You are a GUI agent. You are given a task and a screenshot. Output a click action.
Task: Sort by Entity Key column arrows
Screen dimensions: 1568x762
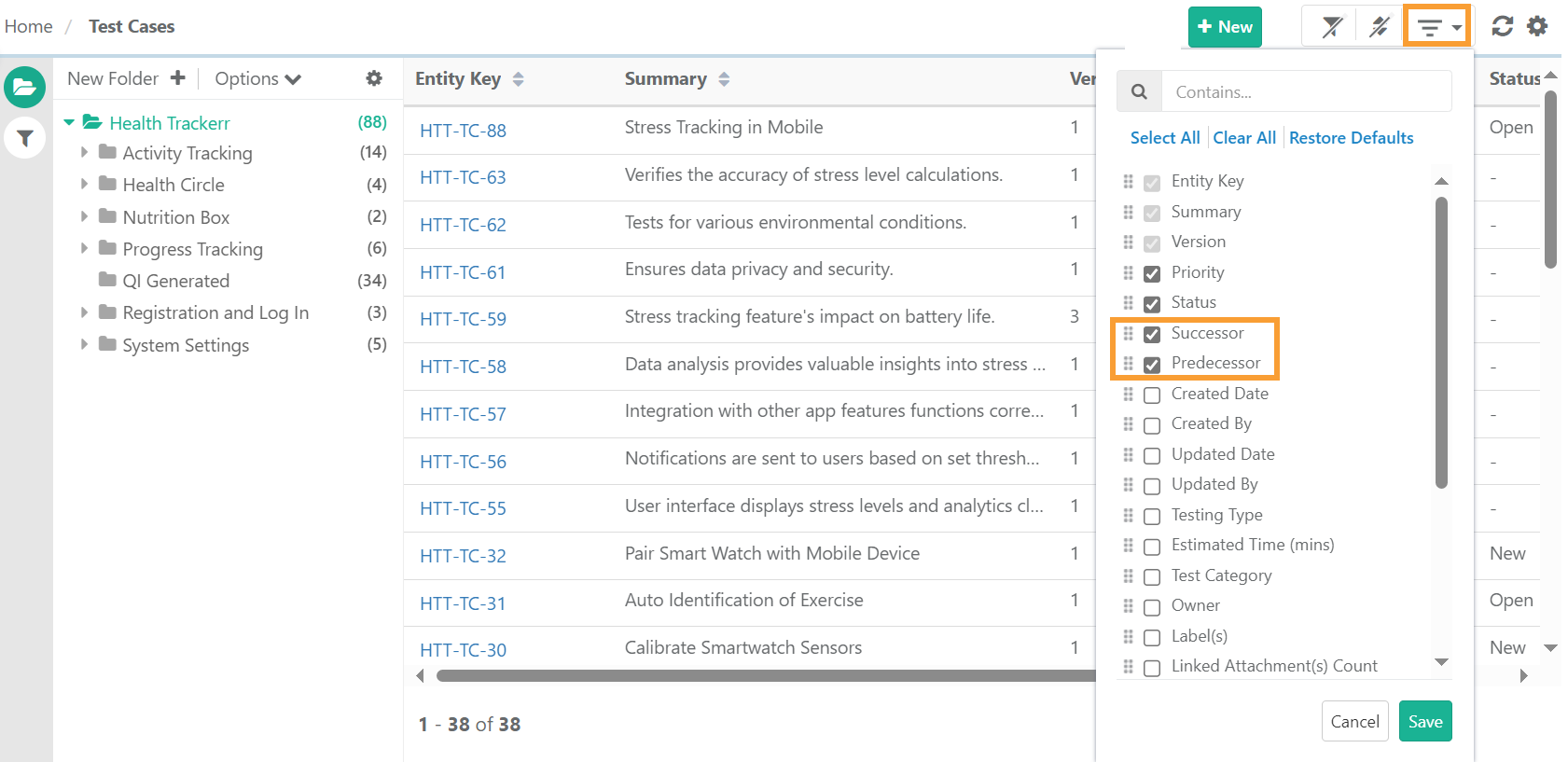[x=519, y=79]
